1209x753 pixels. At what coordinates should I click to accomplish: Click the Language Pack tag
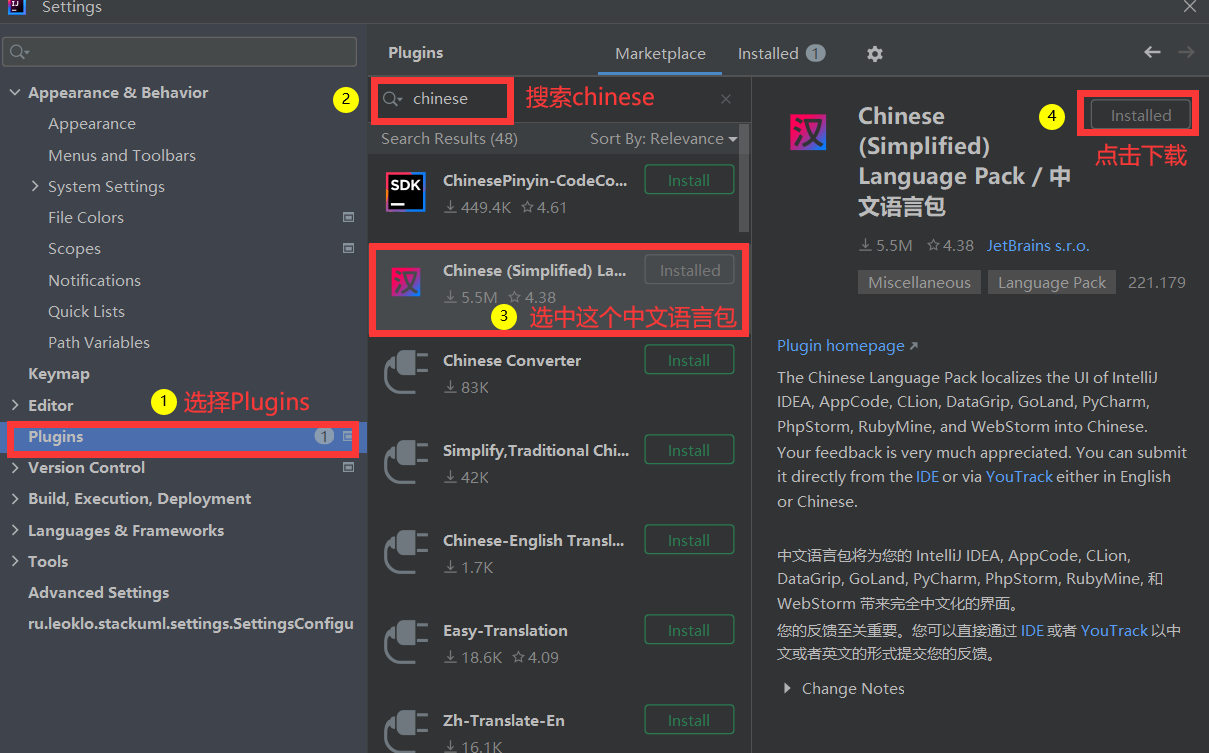pyautogui.click(x=1052, y=282)
